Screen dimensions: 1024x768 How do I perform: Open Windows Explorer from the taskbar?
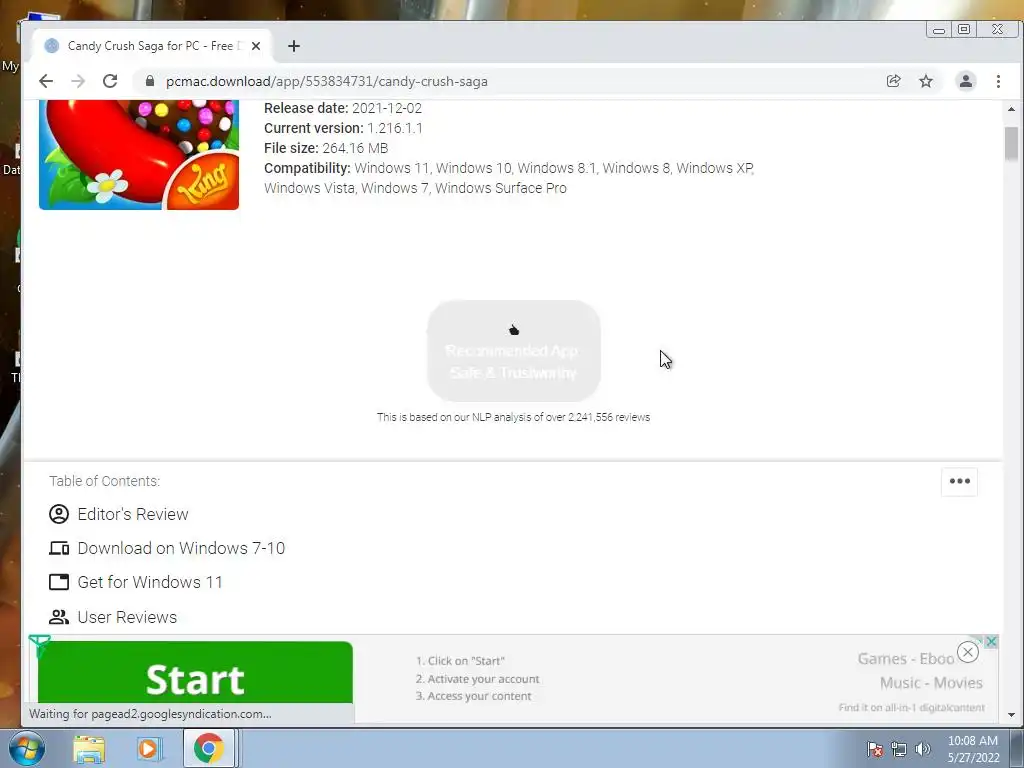(89, 748)
